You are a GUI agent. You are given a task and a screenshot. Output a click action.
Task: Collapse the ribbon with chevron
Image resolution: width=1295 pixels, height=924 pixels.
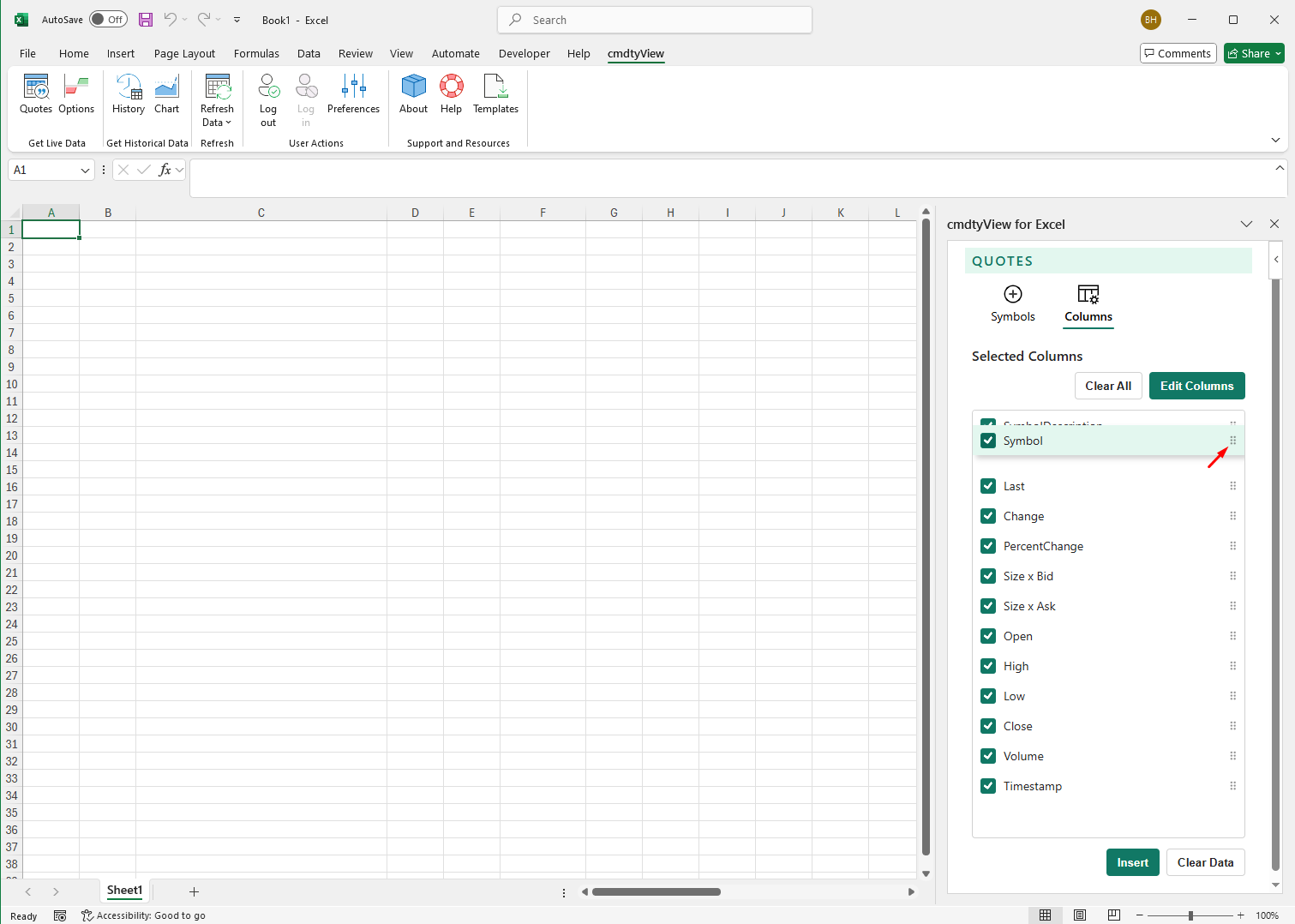[x=1275, y=140]
